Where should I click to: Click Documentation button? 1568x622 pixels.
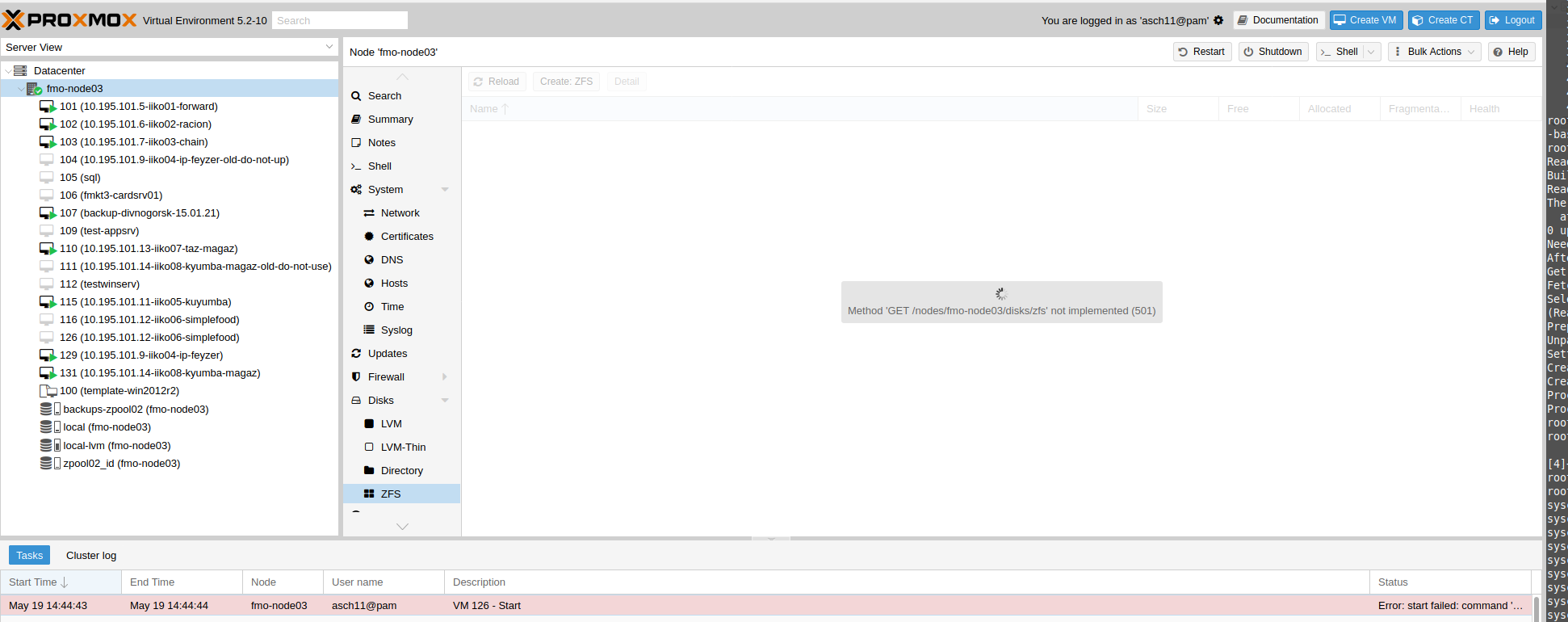pyautogui.click(x=1279, y=20)
